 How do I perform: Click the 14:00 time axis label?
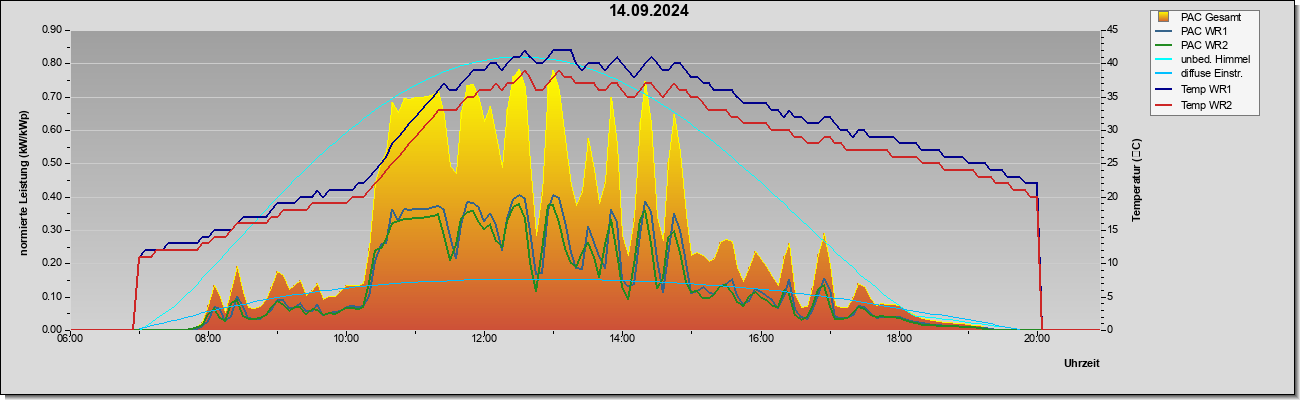[x=622, y=339]
